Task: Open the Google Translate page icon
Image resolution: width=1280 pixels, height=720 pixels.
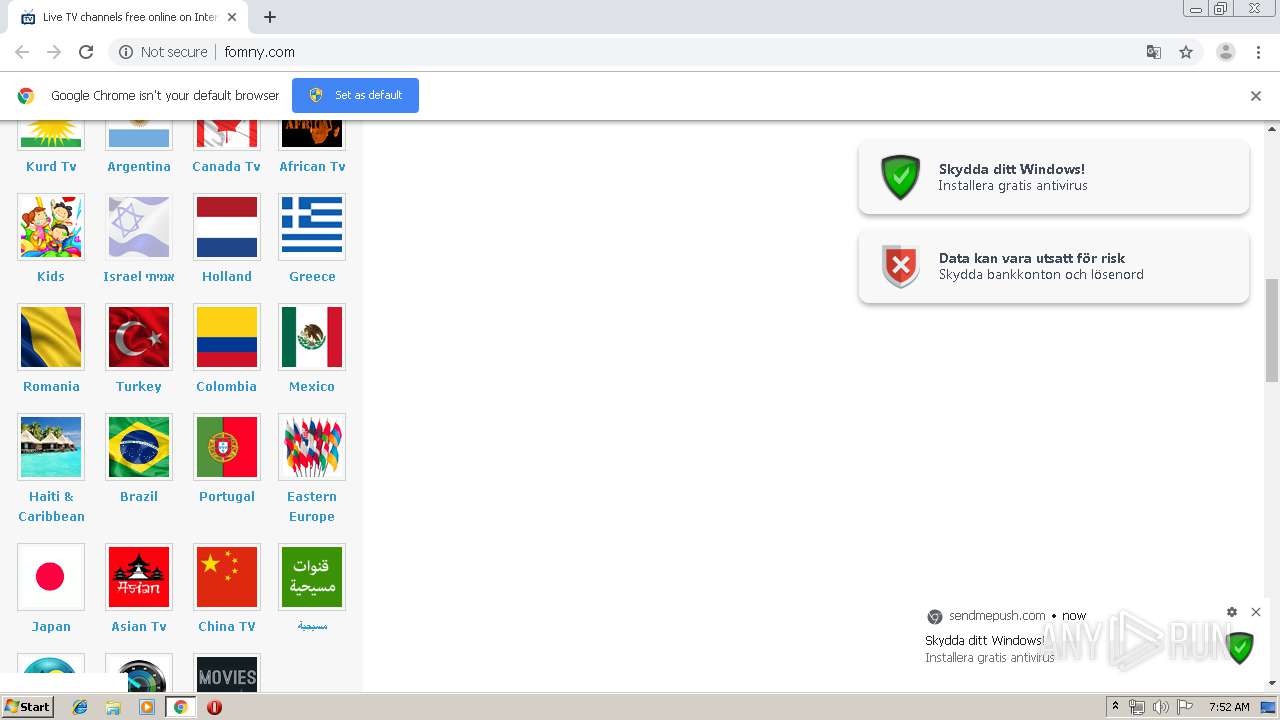Action: point(1153,52)
